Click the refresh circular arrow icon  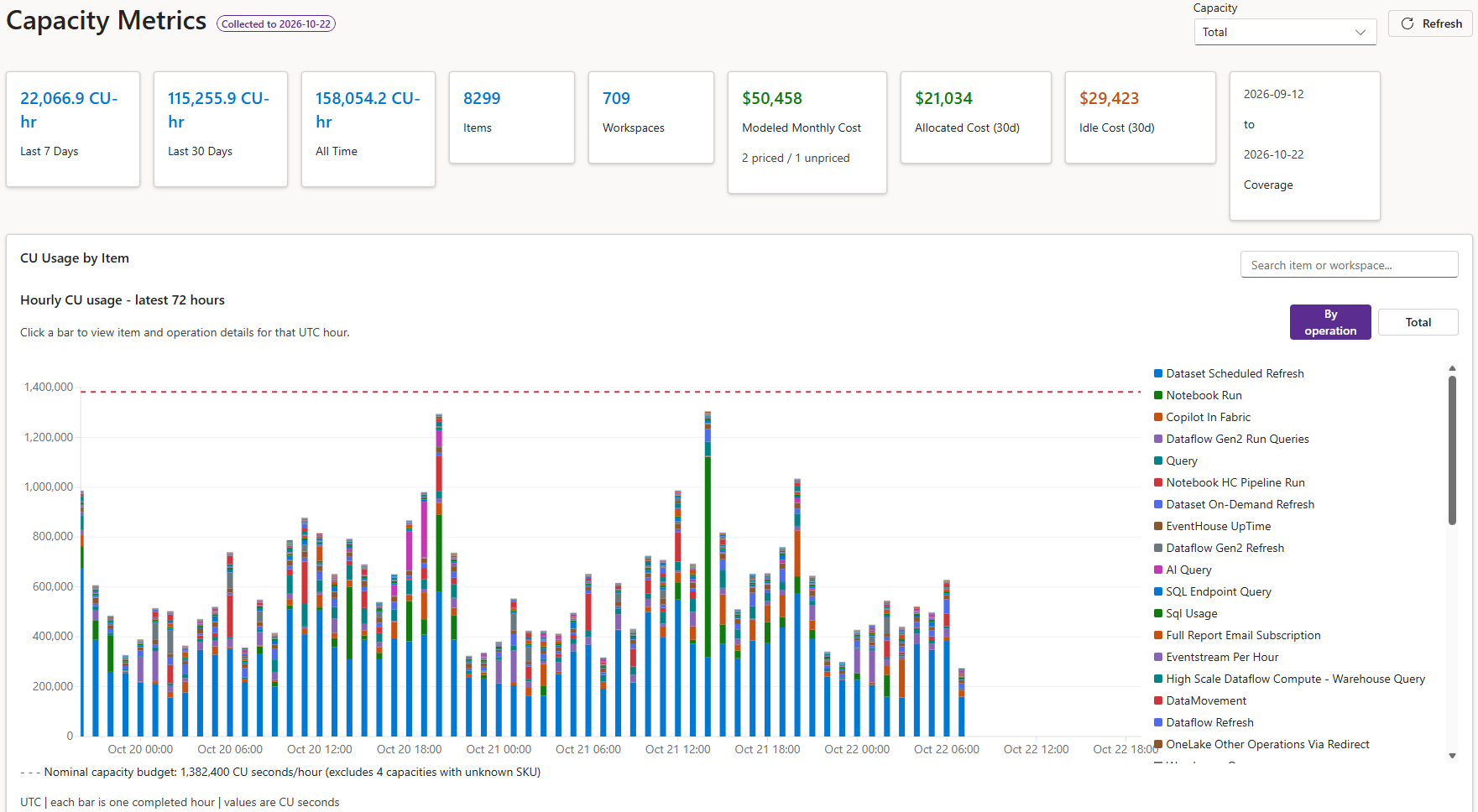pyautogui.click(x=1407, y=23)
